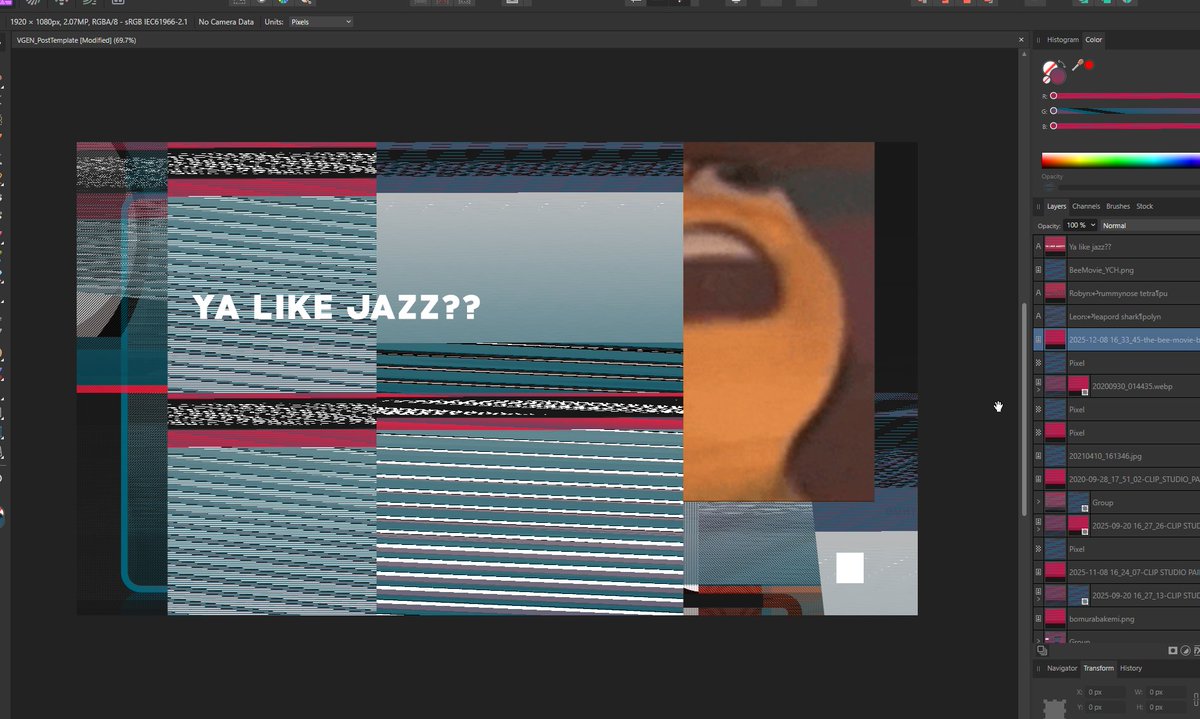
Task: Click the Pixel layer thumbnail below 2025-09-20 16_27_26
Action: pyautogui.click(x=1055, y=549)
